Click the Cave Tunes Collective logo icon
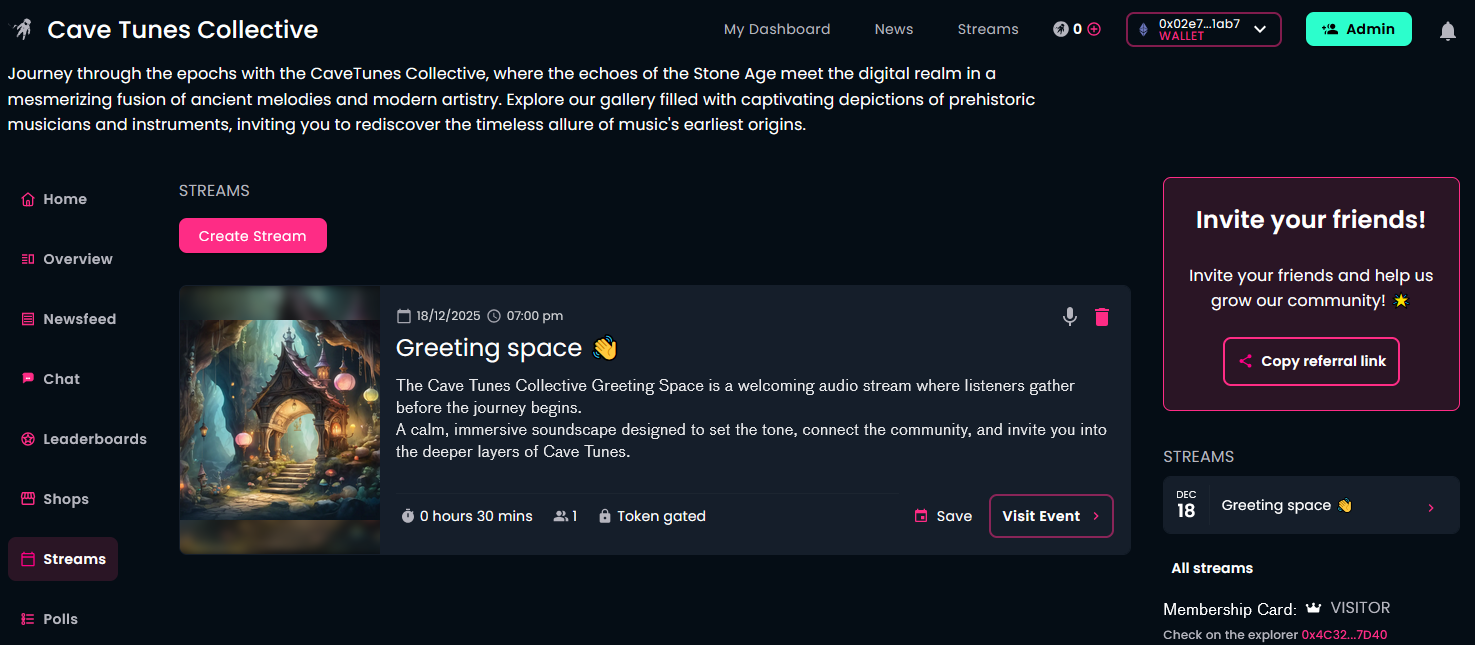The height and width of the screenshot is (645, 1475). [x=22, y=30]
